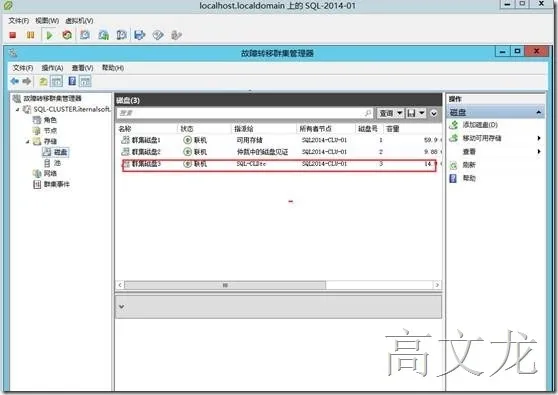Image resolution: width=558 pixels, height=395 pixels.
Task: Open the save query dropdown arrow
Action: point(422,113)
